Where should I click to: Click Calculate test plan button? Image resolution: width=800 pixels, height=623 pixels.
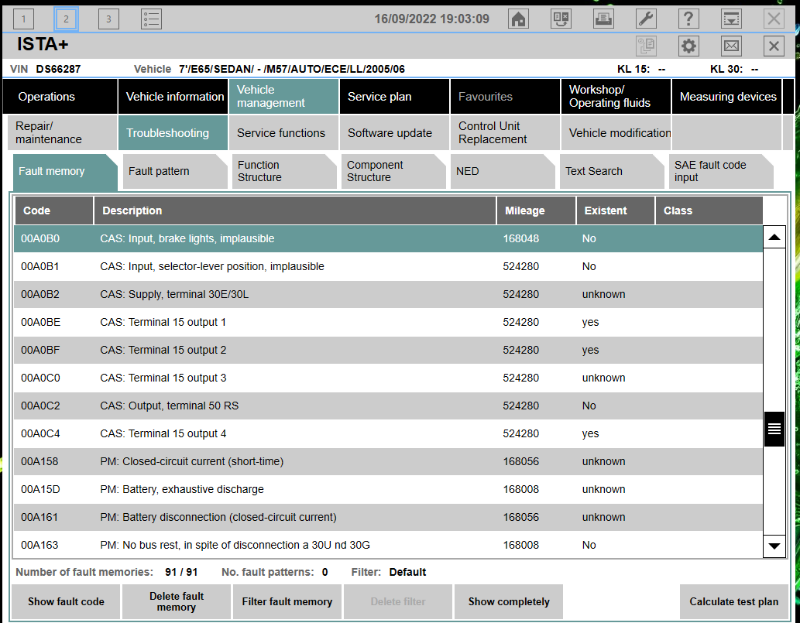tap(734, 602)
